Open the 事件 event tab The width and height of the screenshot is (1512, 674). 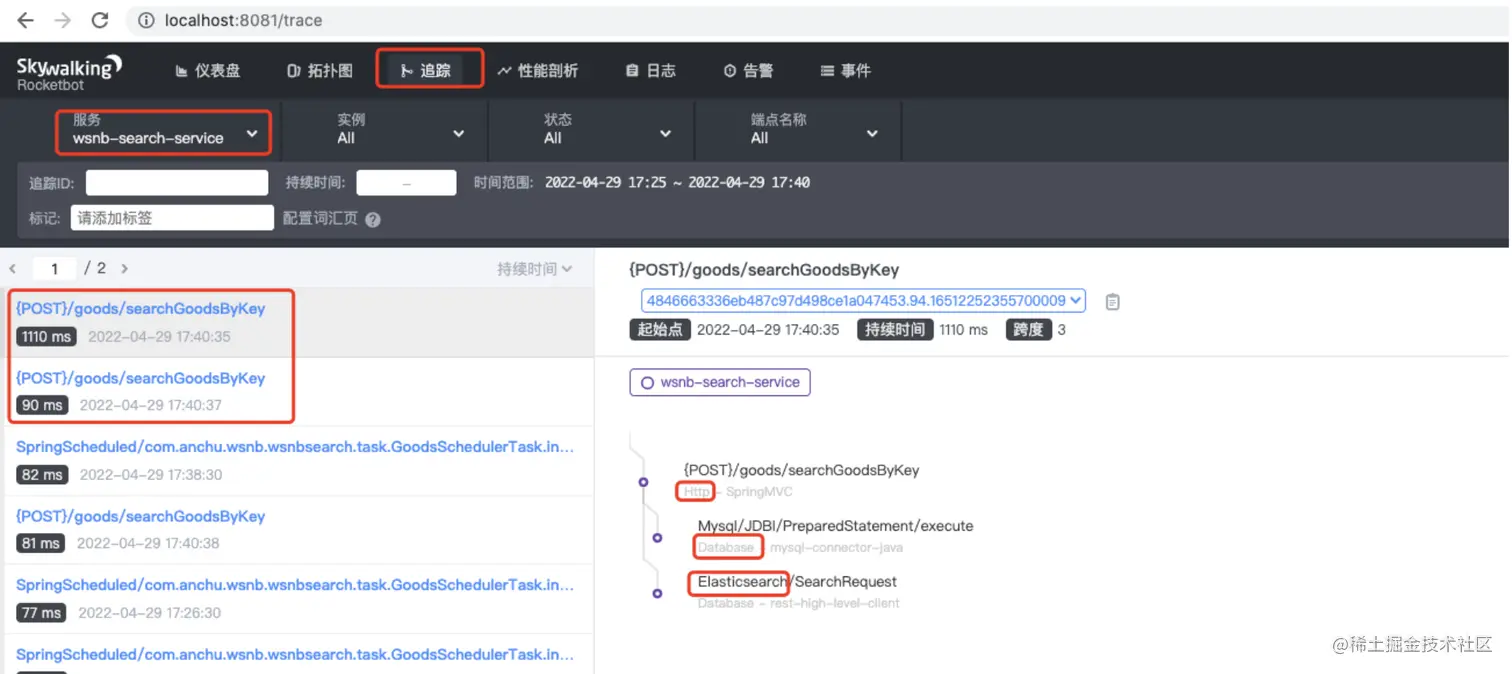tap(845, 71)
